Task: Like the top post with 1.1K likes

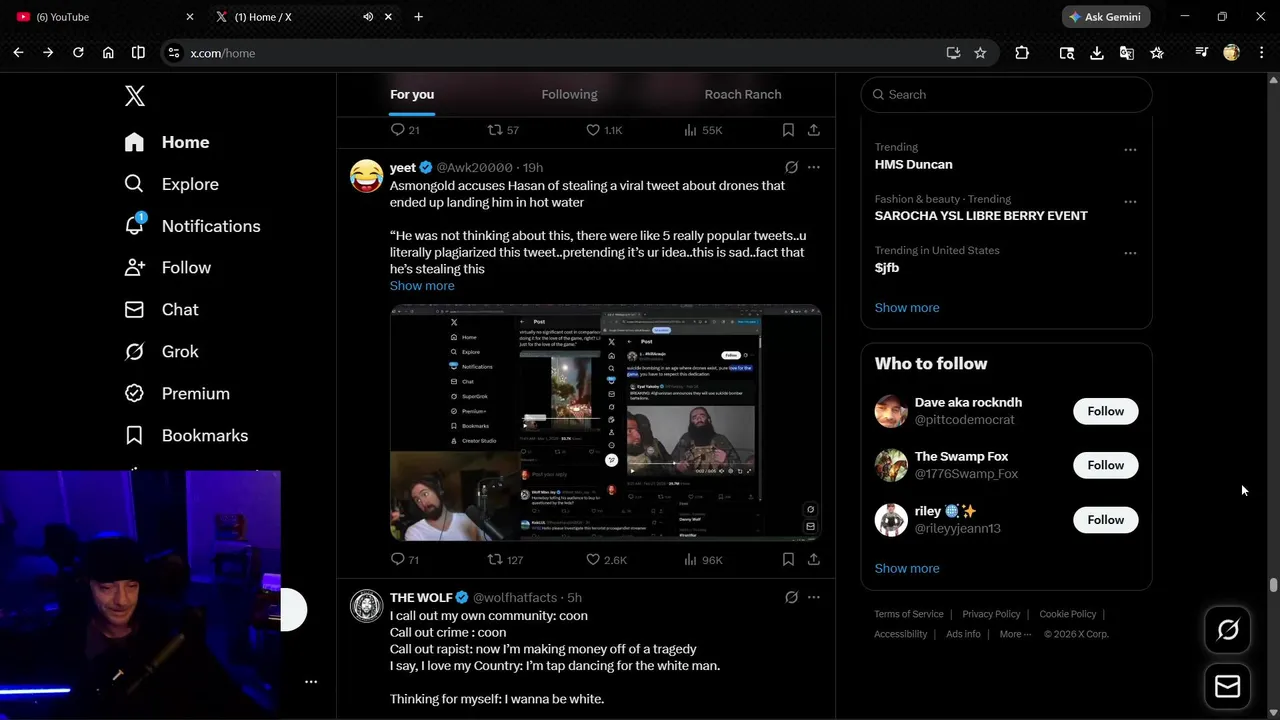Action: 604,130
